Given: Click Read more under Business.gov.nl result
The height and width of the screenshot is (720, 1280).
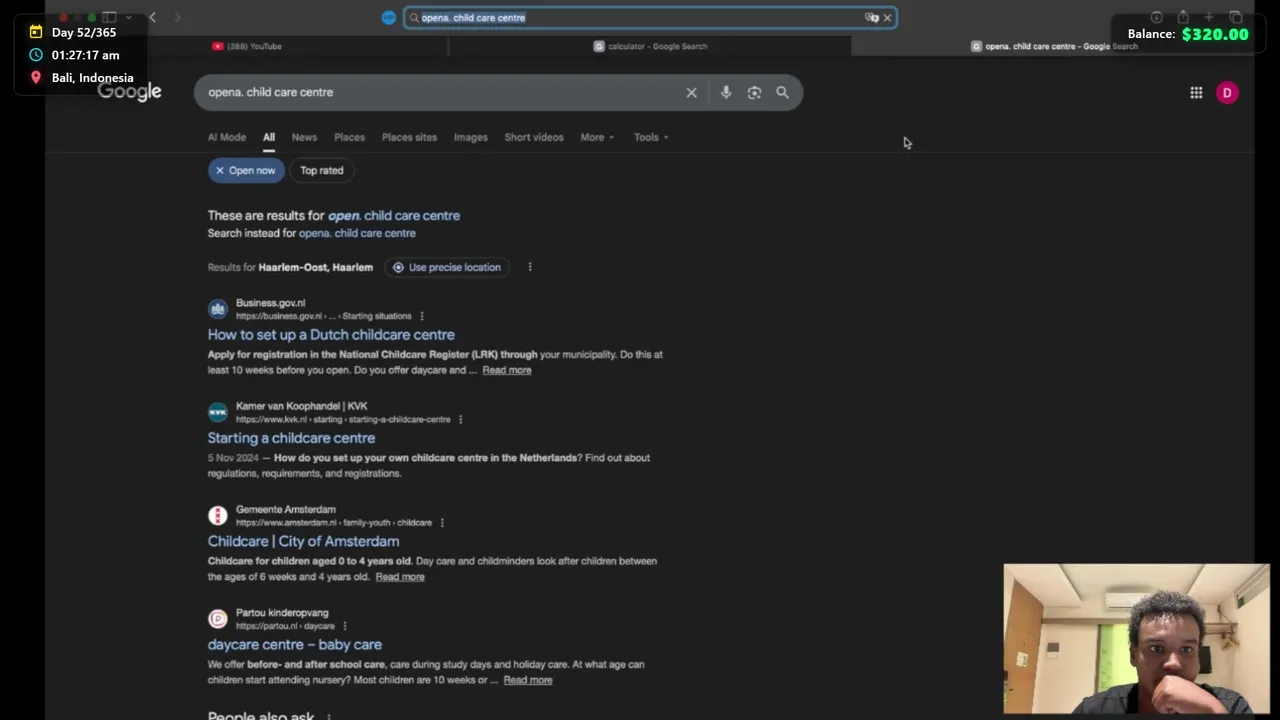Looking at the screenshot, I should click(507, 370).
